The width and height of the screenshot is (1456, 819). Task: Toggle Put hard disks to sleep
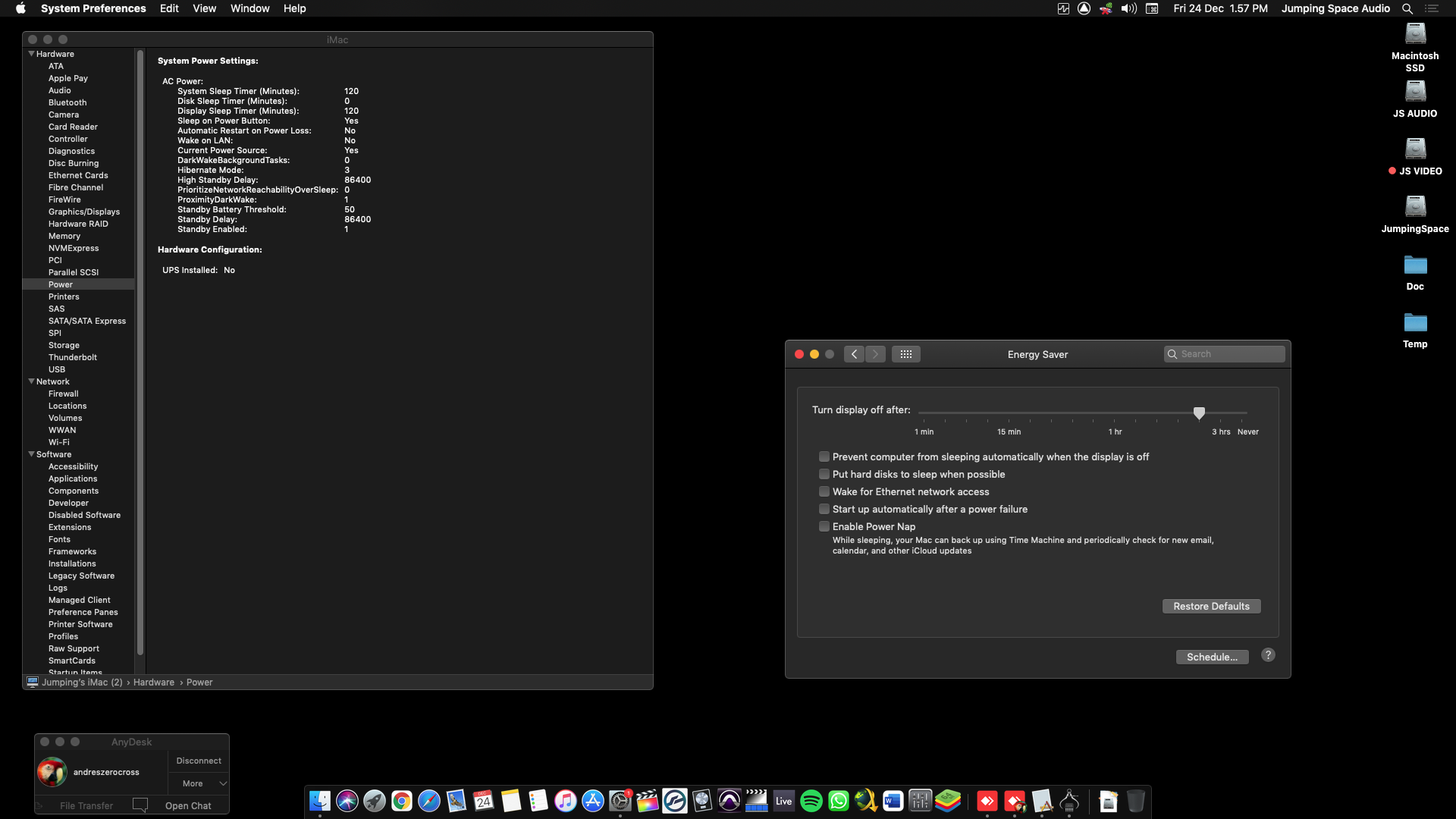824,474
